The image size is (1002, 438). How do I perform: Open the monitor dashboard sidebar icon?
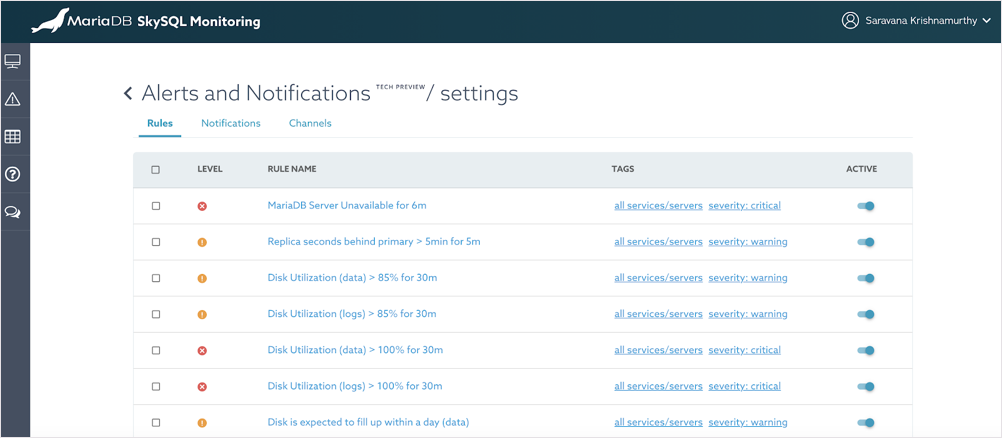click(x=13, y=62)
